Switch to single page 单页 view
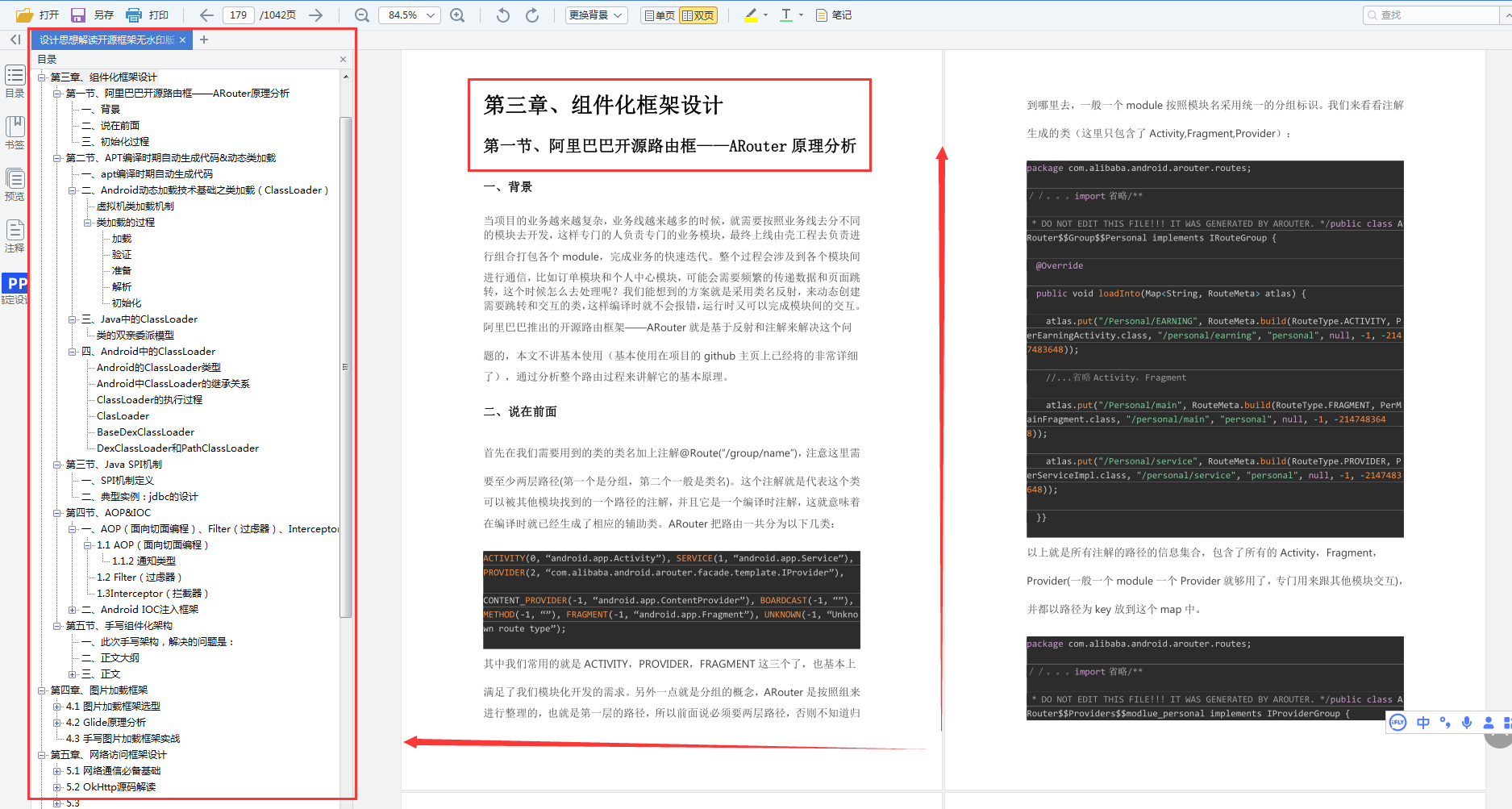The width and height of the screenshot is (1512, 809). [660, 15]
